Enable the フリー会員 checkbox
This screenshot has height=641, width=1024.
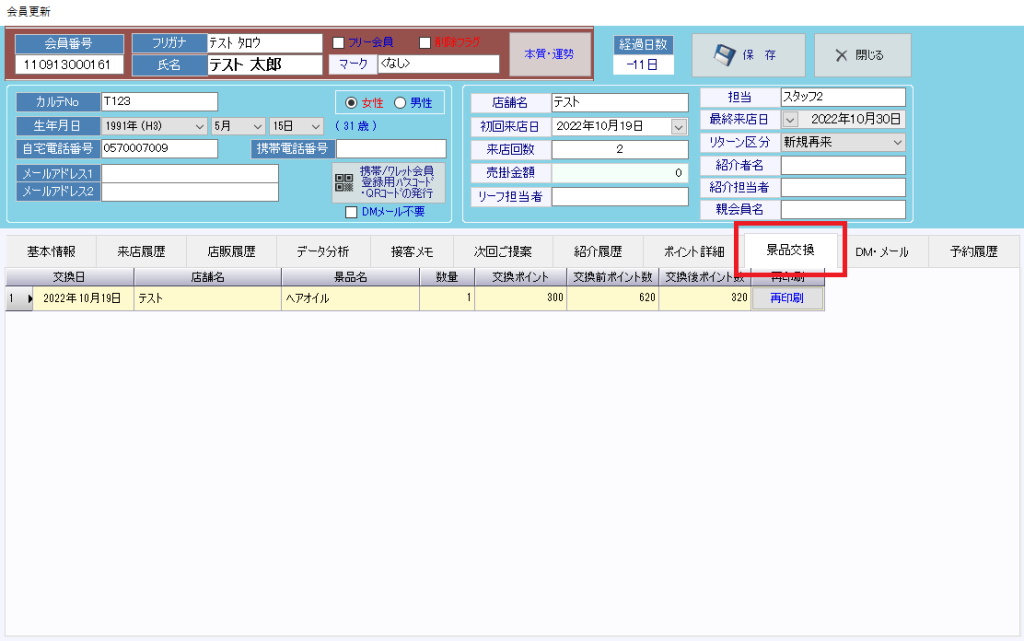coord(338,43)
